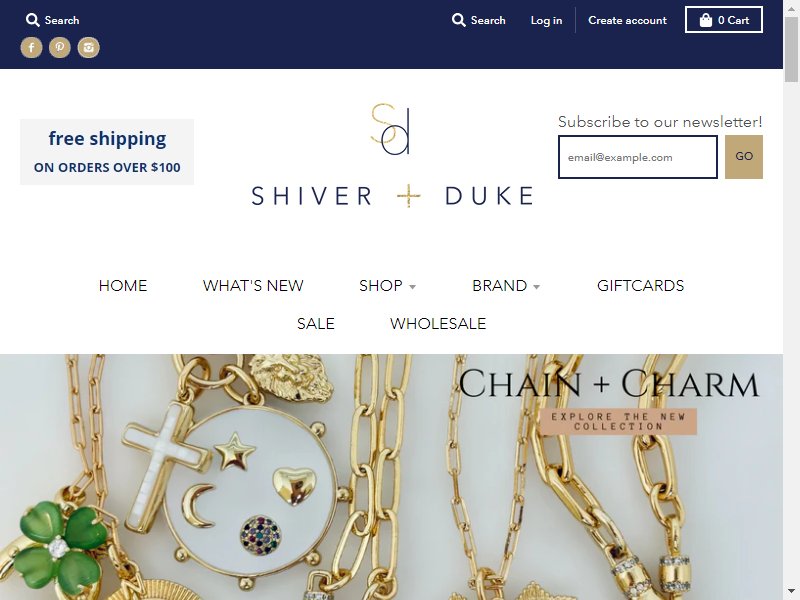Click the SD monogram logo

tap(390, 129)
